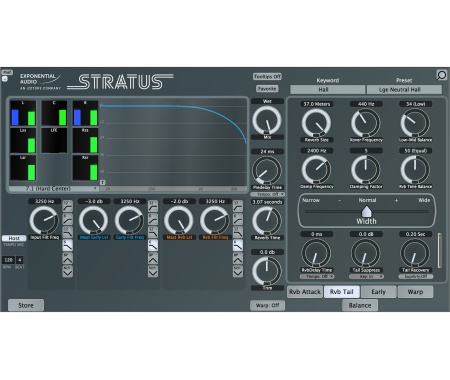Choose notch shape for reverb filter
The width and height of the screenshot is (450, 380).
[x=238, y=271]
